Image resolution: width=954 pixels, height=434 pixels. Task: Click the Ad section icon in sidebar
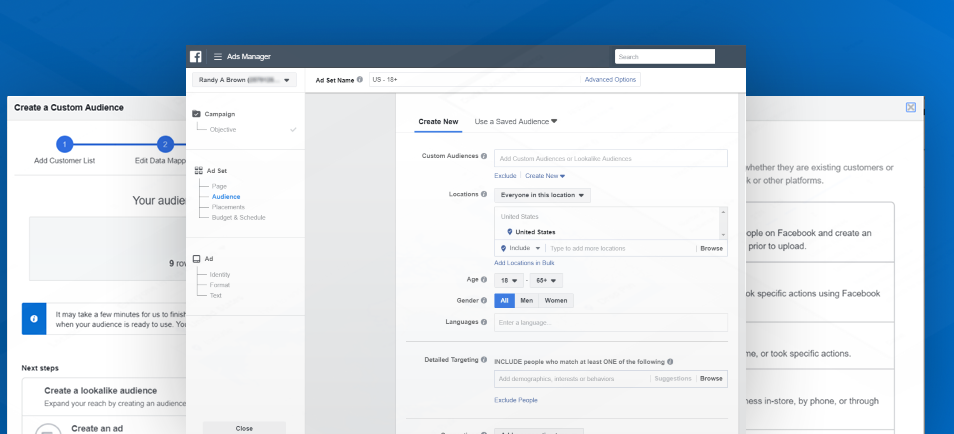point(197,258)
